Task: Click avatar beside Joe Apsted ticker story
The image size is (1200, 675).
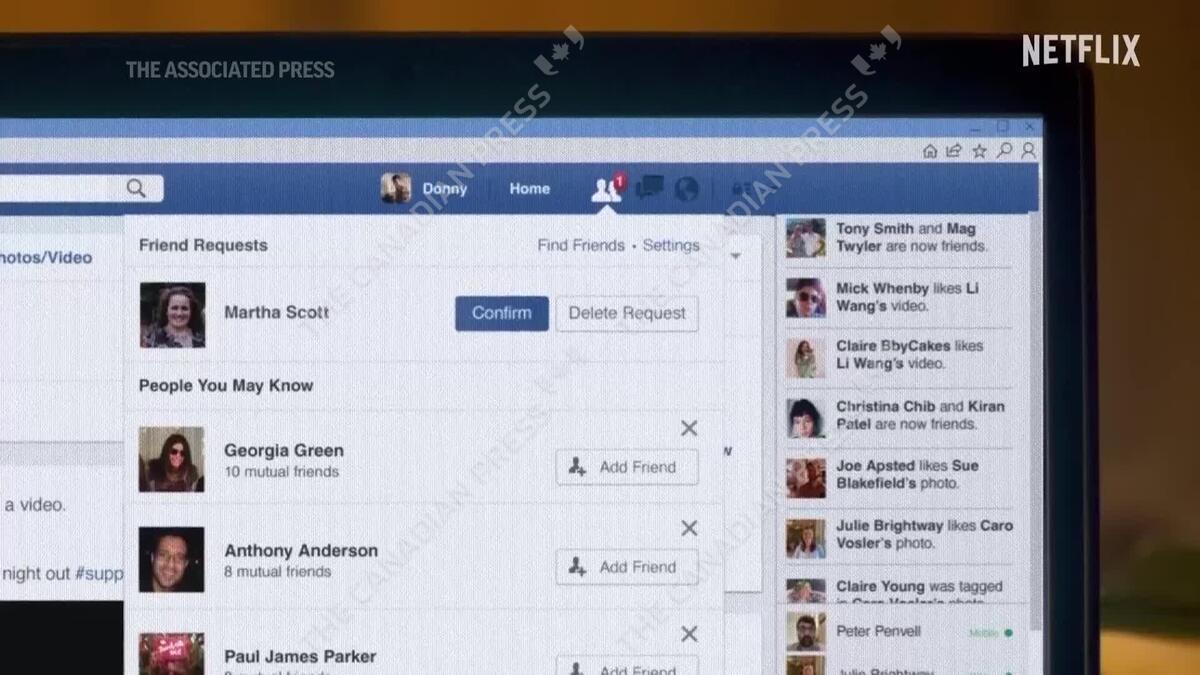Action: 805,478
